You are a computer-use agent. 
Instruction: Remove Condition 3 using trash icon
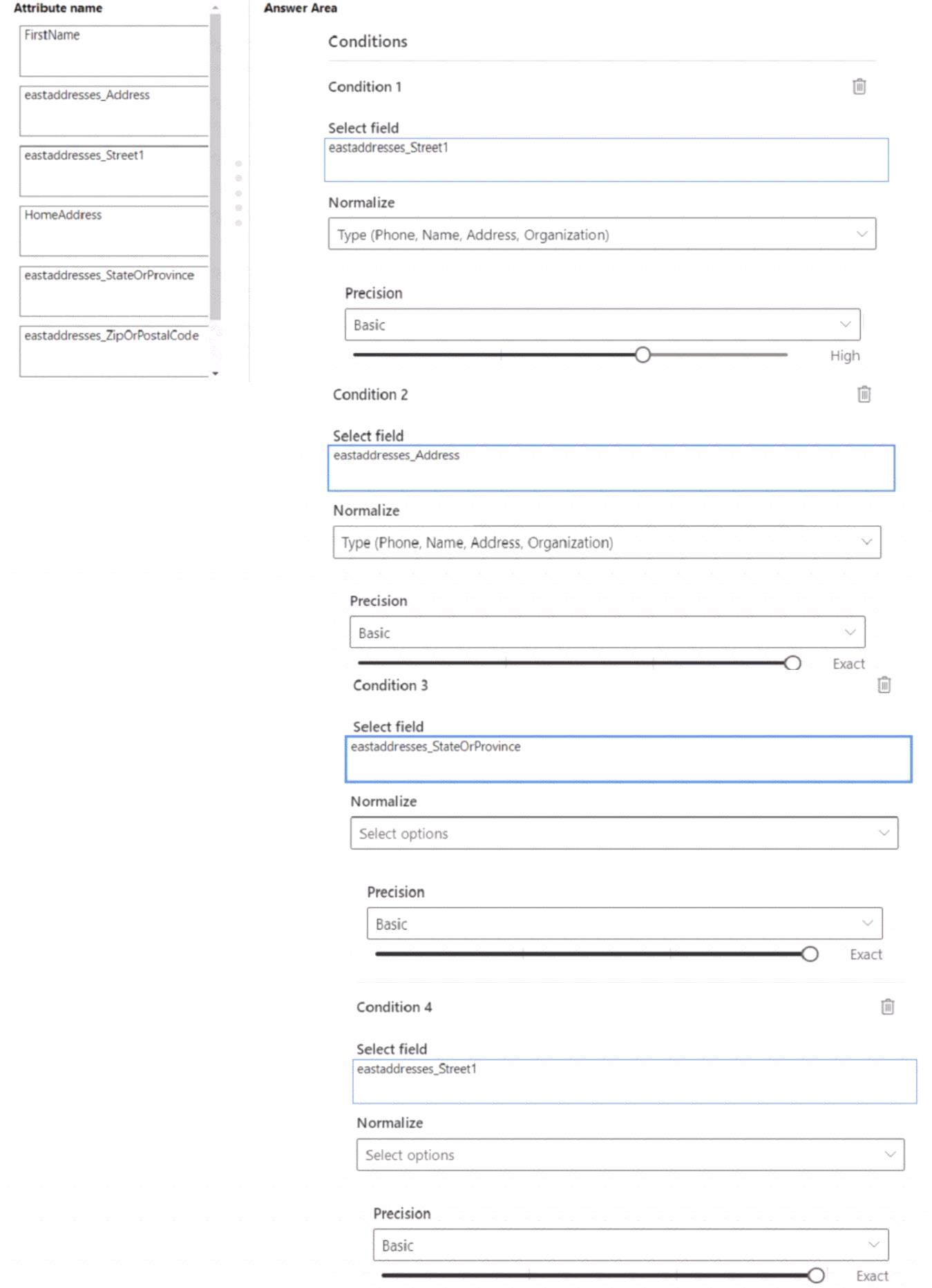pos(884,685)
